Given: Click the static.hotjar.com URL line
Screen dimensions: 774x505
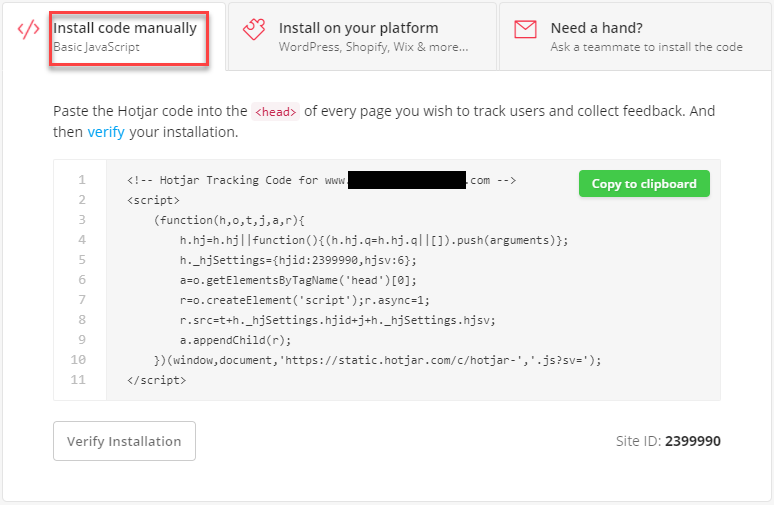Looking at the screenshot, I should click(377, 360).
